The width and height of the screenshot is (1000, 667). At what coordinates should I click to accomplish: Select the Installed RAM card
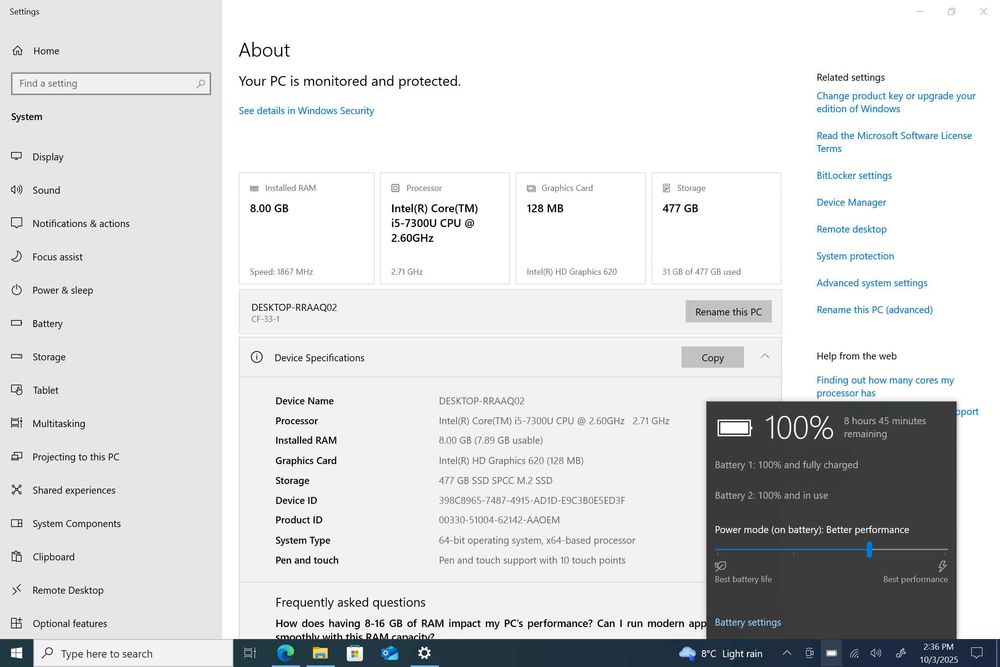tap(307, 228)
